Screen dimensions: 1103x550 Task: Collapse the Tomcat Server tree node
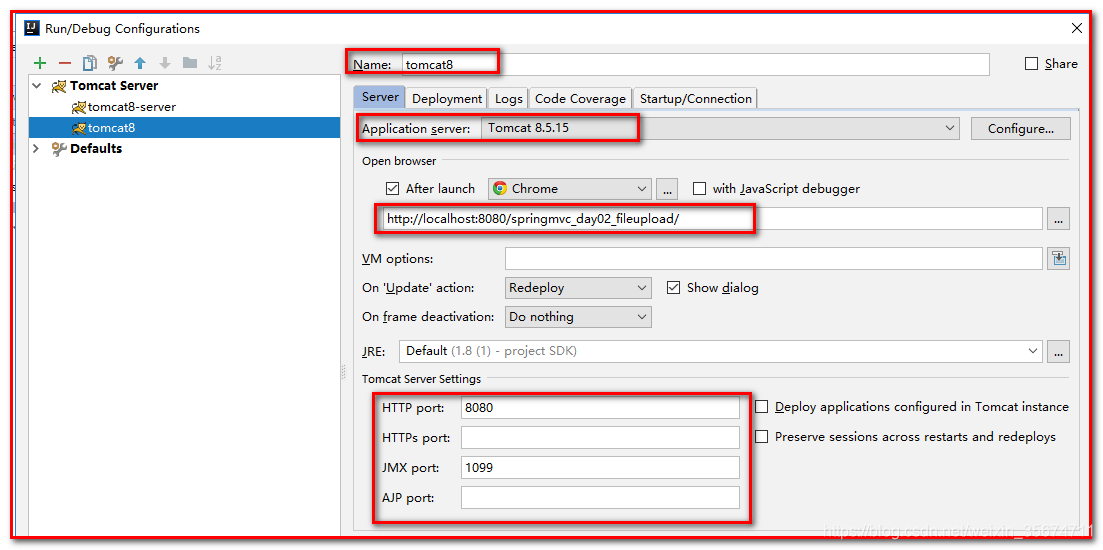[x=37, y=86]
